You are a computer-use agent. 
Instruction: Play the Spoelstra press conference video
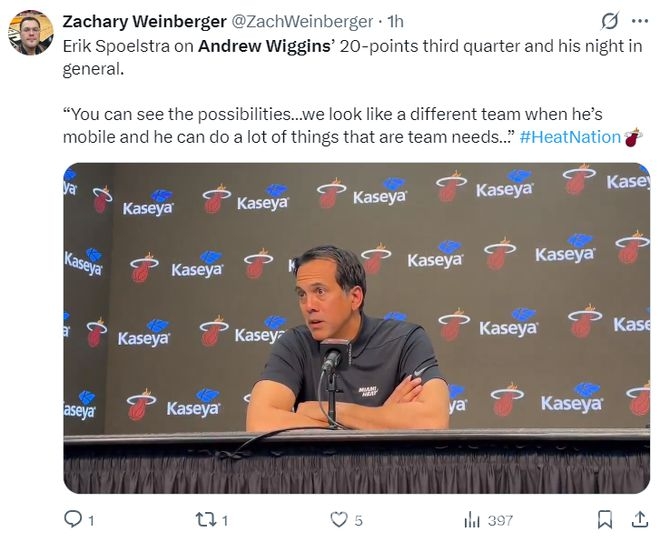tap(357, 328)
